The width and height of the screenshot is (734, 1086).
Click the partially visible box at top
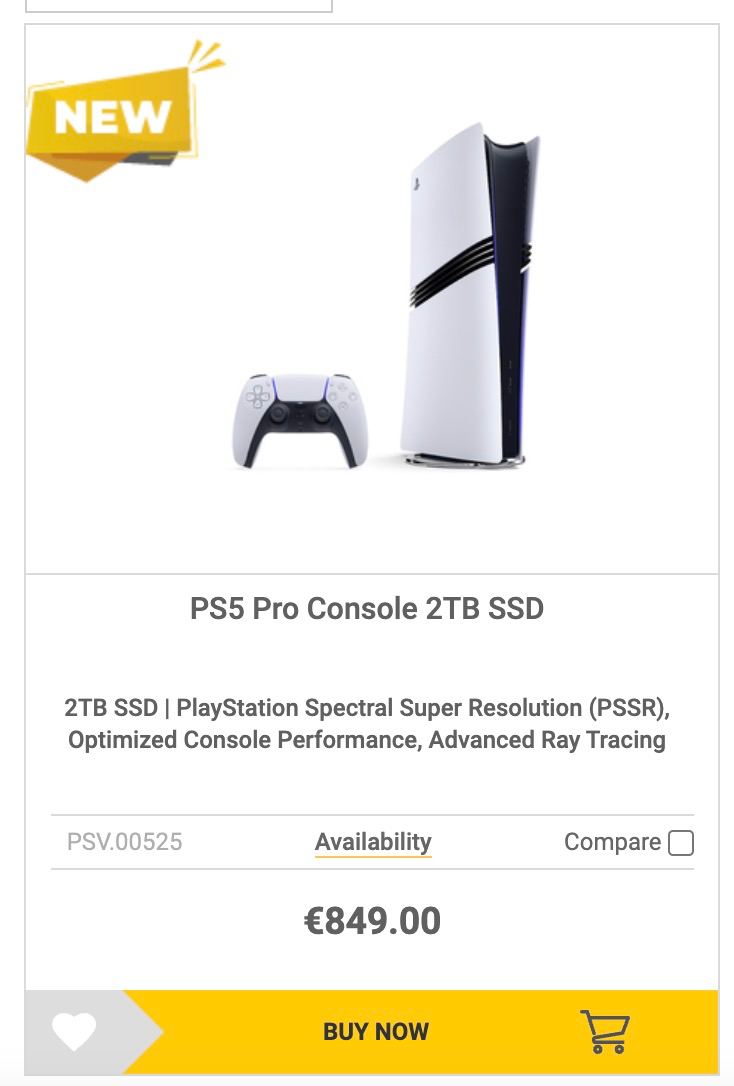(178, 5)
